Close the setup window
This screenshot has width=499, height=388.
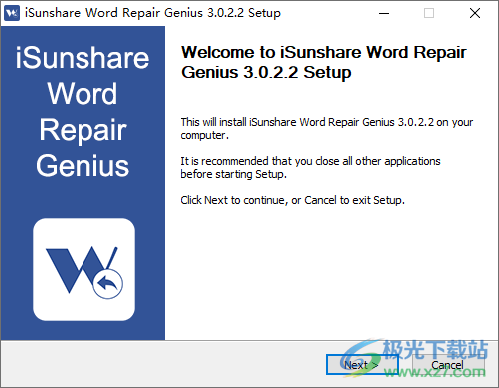click(475, 13)
